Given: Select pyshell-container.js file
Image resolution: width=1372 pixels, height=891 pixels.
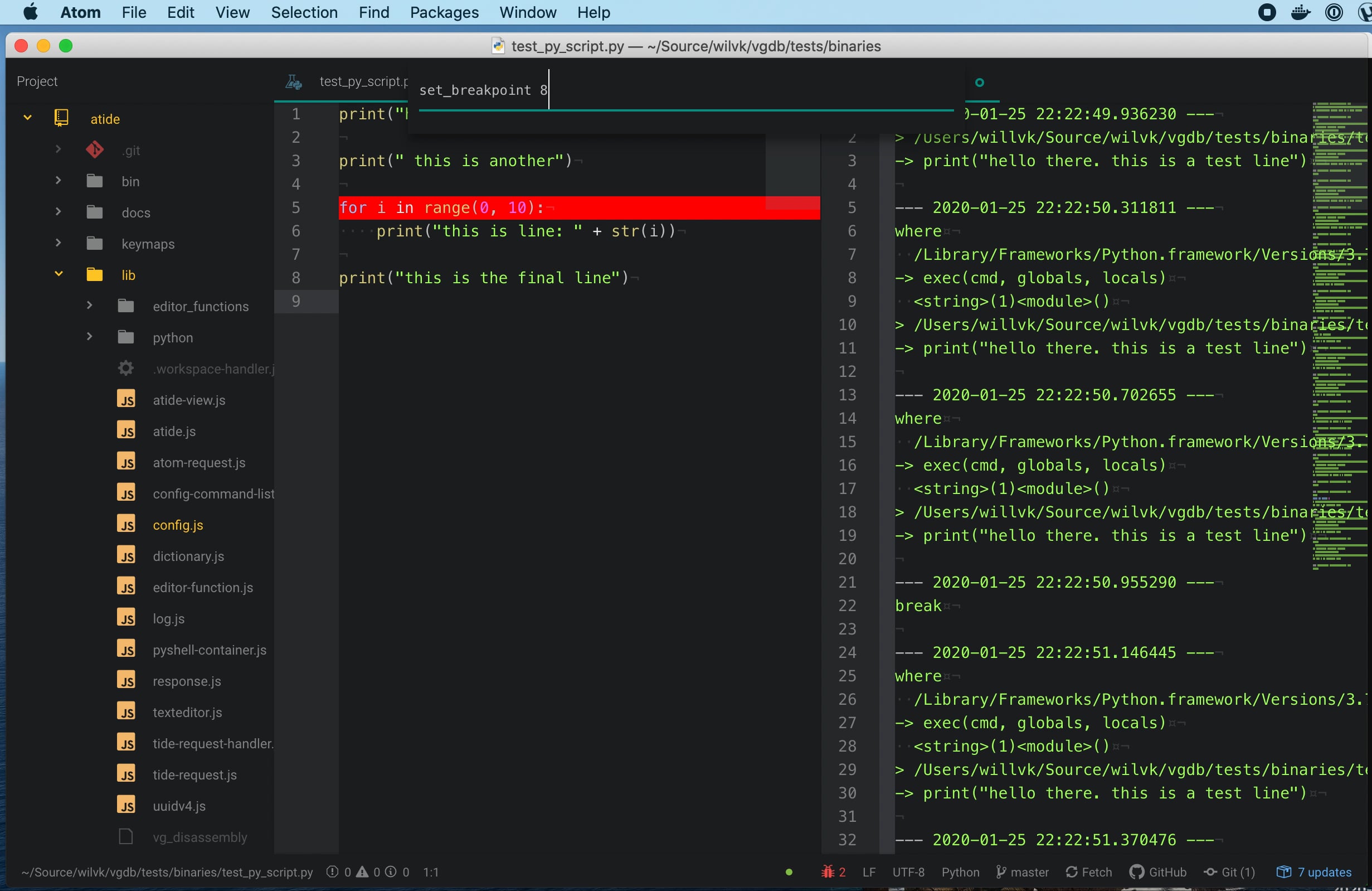Looking at the screenshot, I should click(x=210, y=650).
